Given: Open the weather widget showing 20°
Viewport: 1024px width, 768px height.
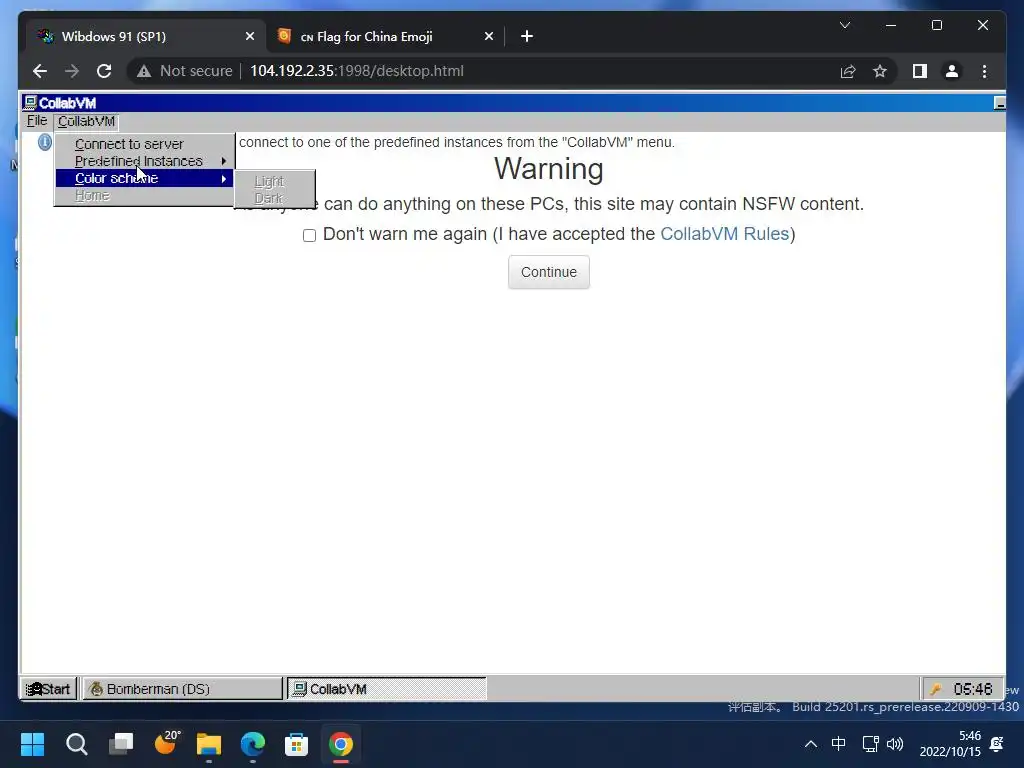Looking at the screenshot, I should (x=167, y=743).
